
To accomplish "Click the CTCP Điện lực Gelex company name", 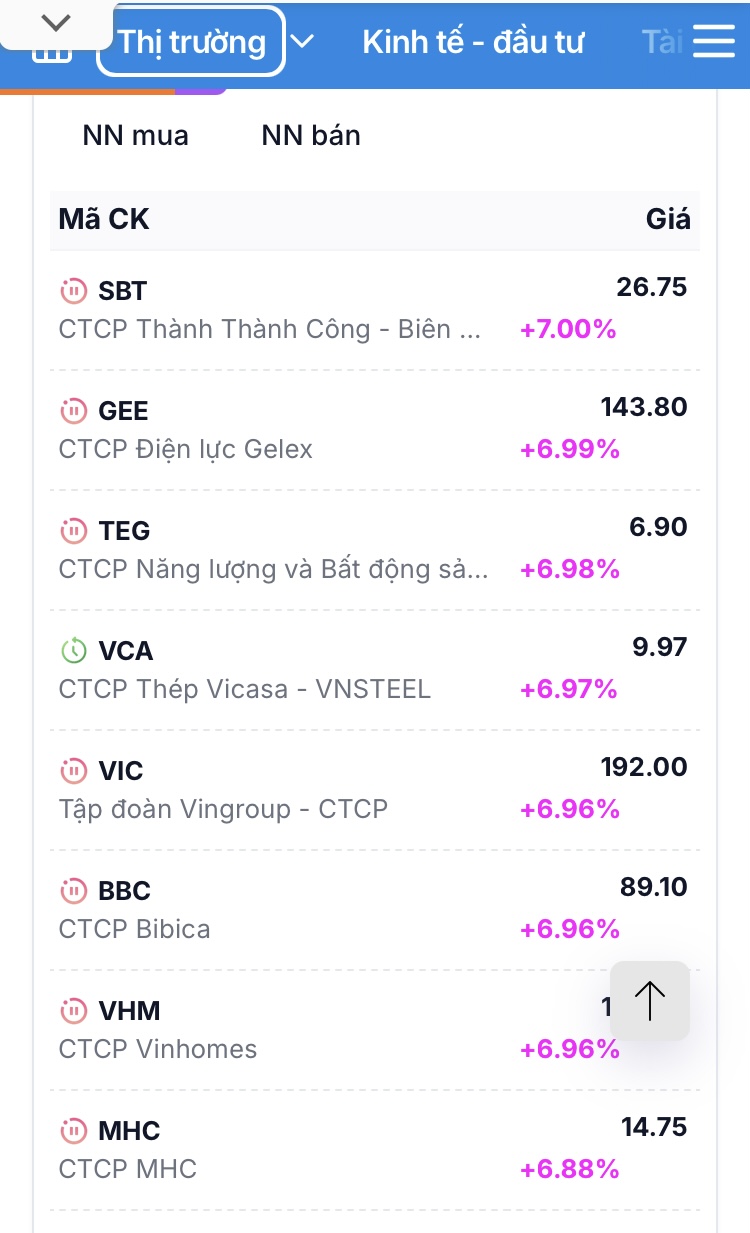I will (186, 450).
